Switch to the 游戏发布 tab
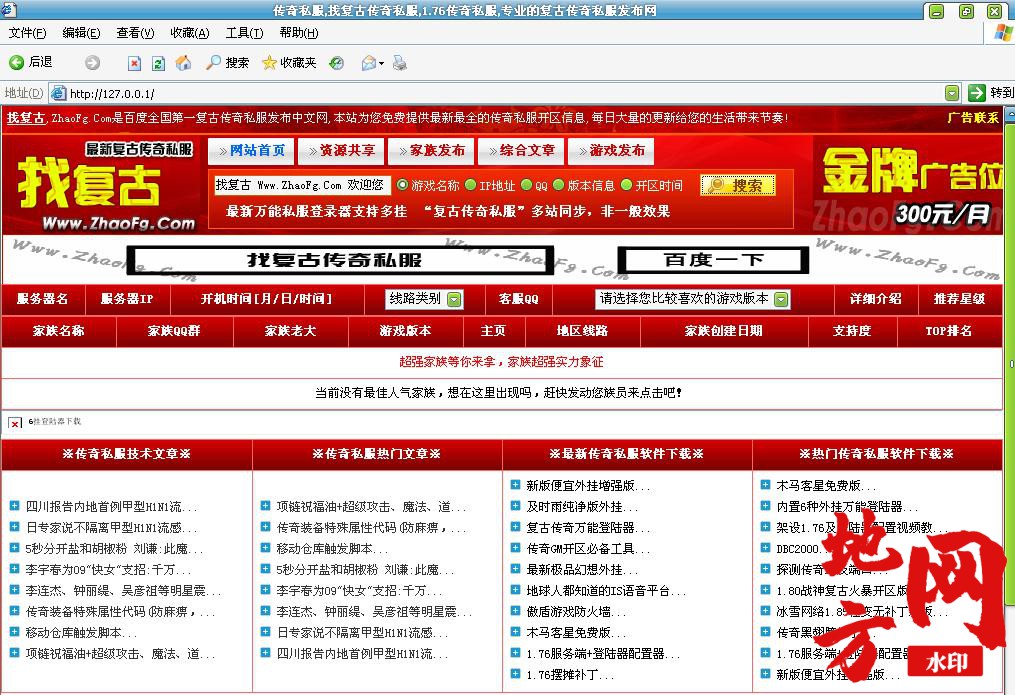The height and width of the screenshot is (695, 1015). [x=611, y=151]
